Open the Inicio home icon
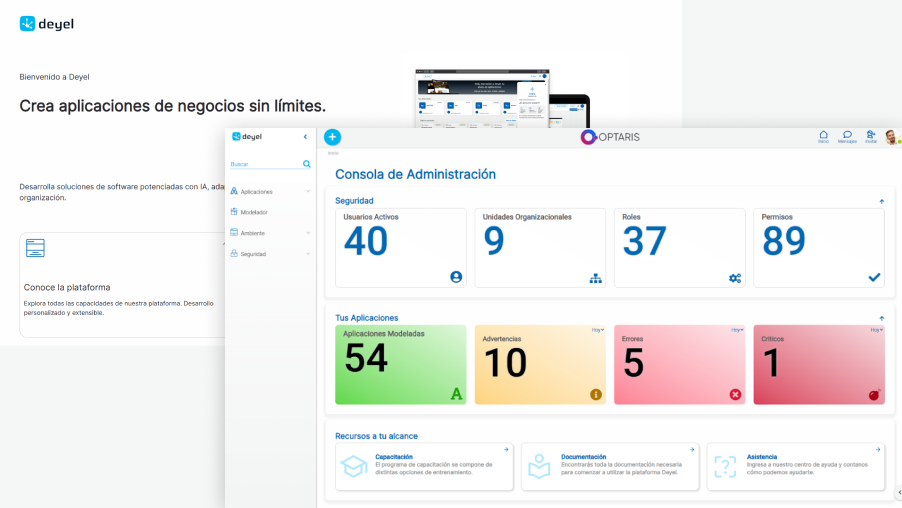 pos(823,136)
